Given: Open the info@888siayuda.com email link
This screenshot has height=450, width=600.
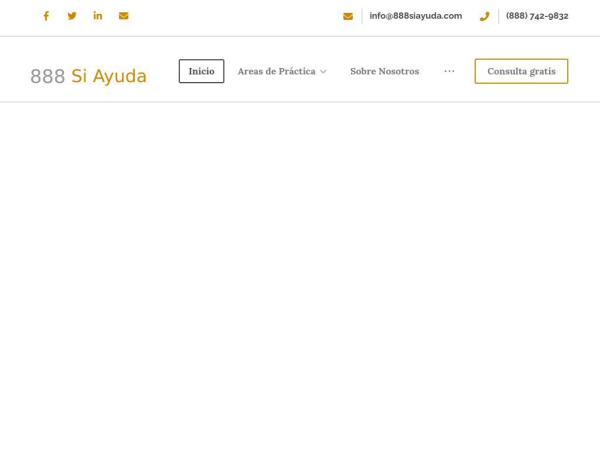Looking at the screenshot, I should coord(416,16).
